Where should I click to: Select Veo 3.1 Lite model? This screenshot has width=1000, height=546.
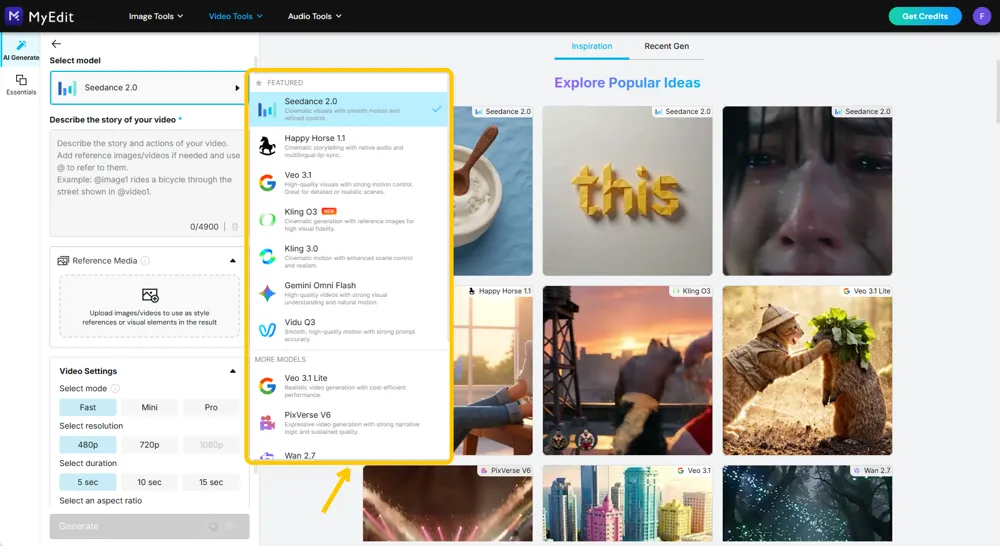(349, 385)
